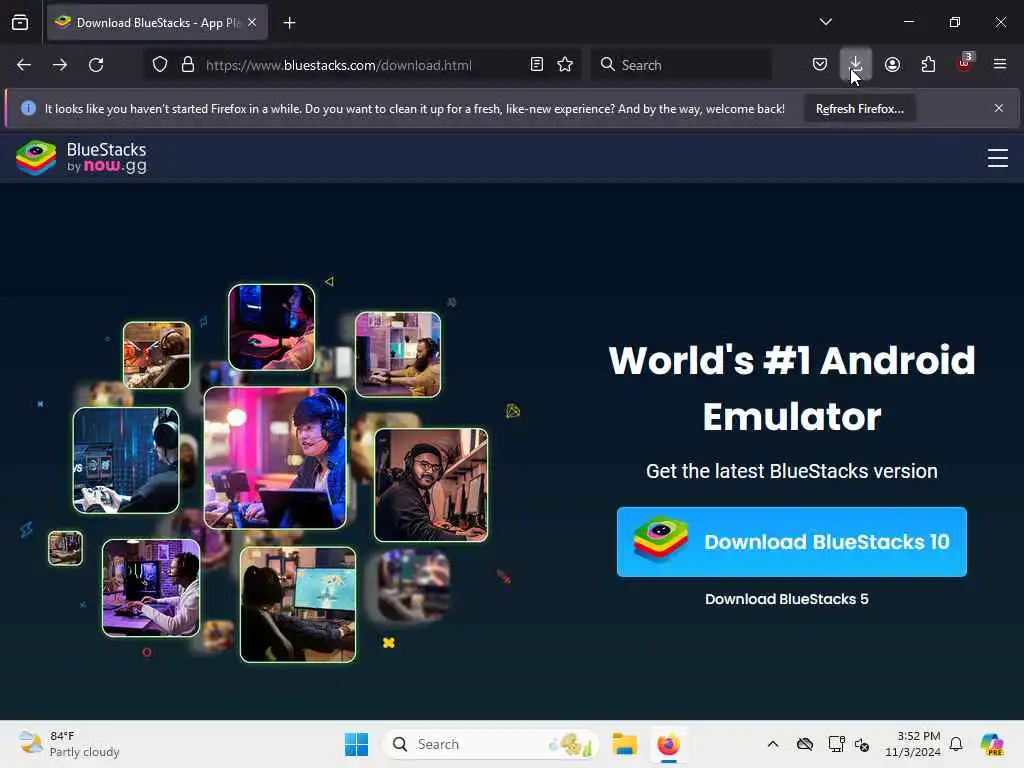
Task: Bookmark this page with star icon
Action: click(x=566, y=64)
